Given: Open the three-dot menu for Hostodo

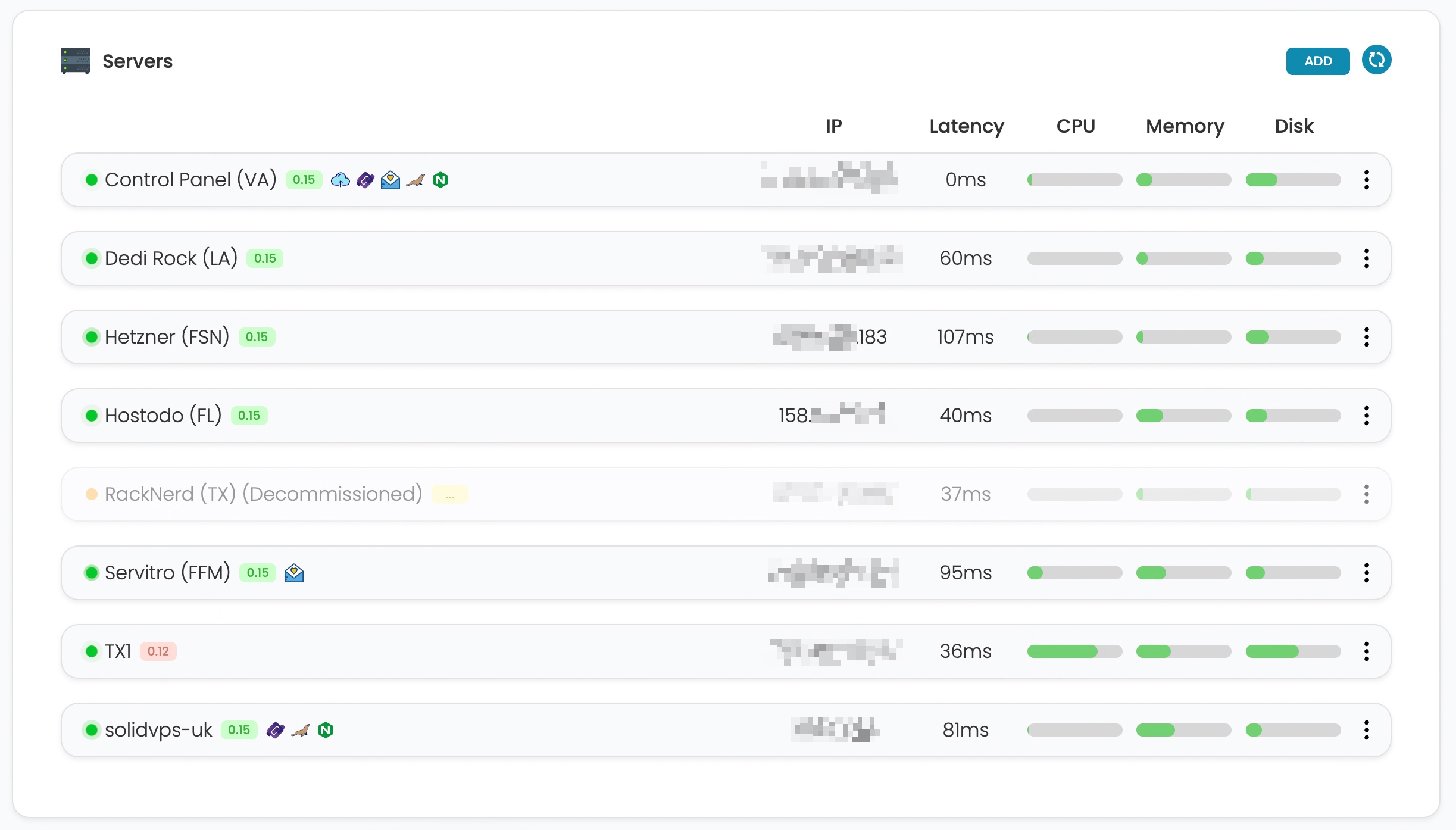Looking at the screenshot, I should pyautogui.click(x=1367, y=416).
